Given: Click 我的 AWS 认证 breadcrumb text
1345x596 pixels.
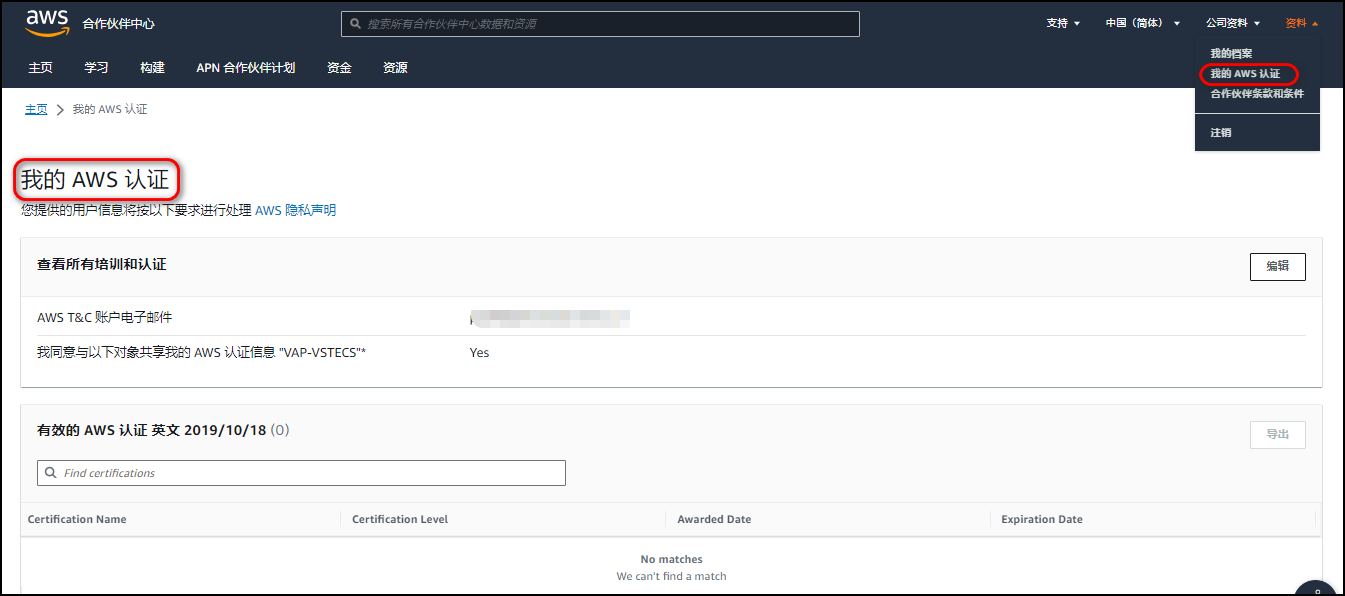Looking at the screenshot, I should (x=110, y=109).
